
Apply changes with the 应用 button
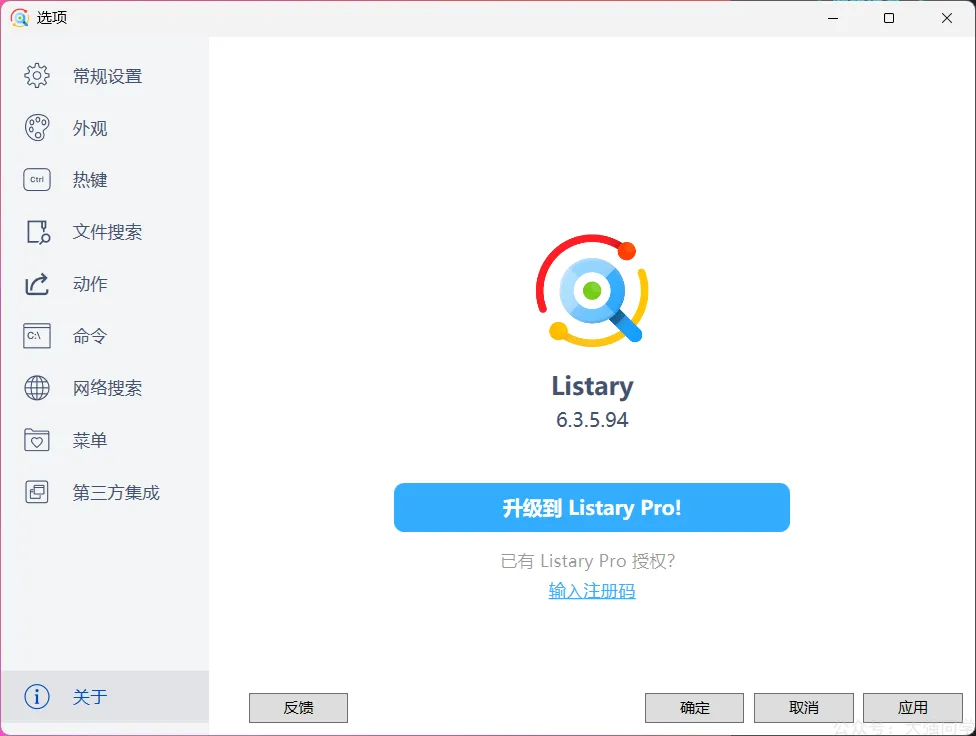click(x=912, y=708)
